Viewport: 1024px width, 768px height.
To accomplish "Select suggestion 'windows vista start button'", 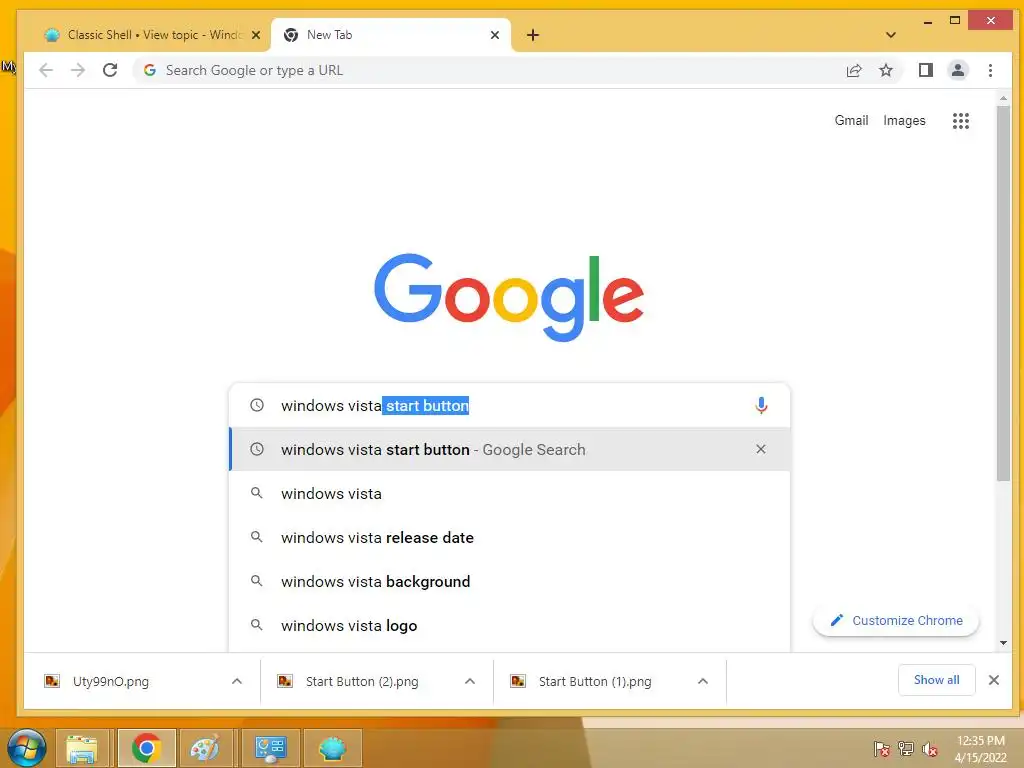I will [509, 449].
